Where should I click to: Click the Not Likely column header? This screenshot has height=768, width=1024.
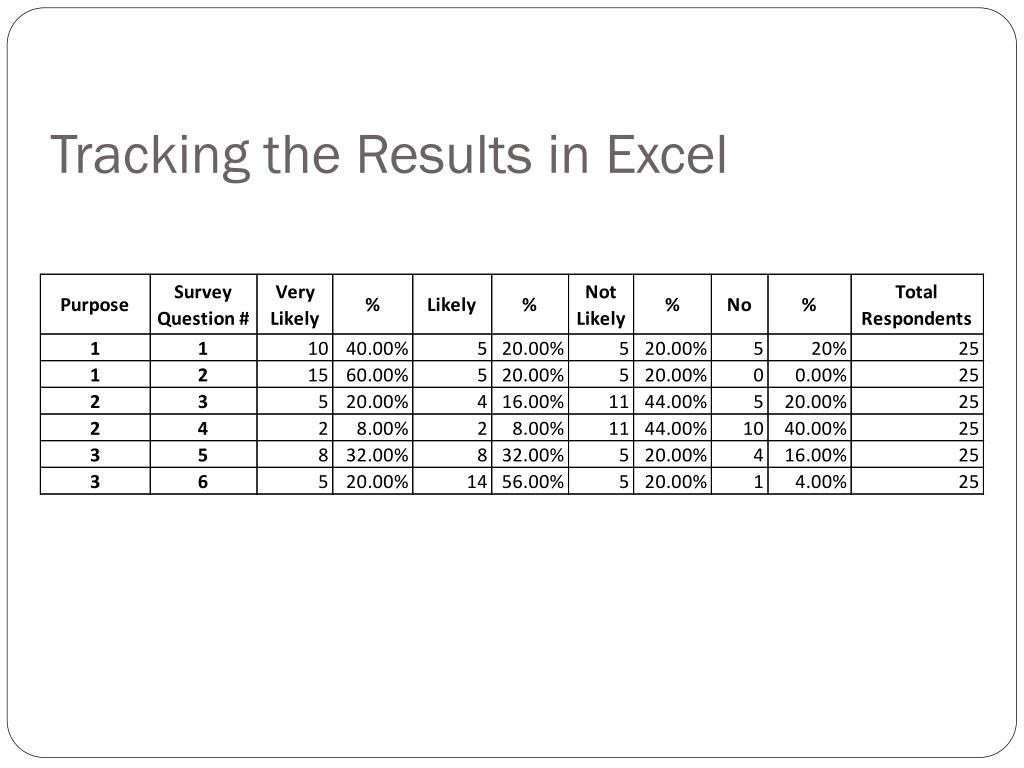coord(601,304)
